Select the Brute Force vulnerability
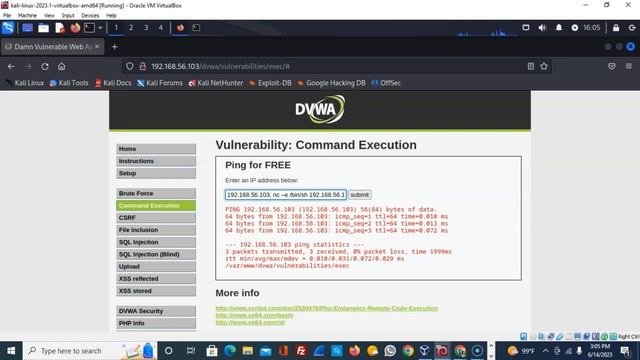This screenshot has width=640, height=360. tap(156, 193)
